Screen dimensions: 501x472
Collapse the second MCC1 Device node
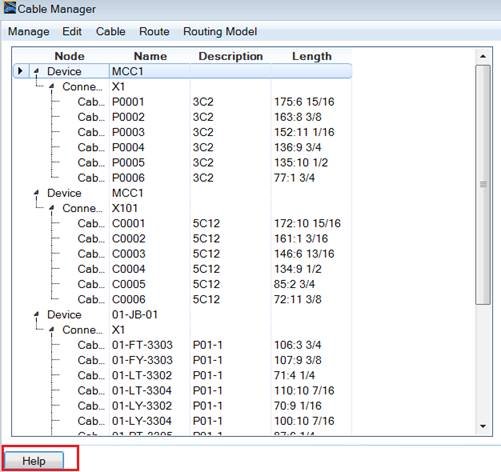click(x=37, y=193)
